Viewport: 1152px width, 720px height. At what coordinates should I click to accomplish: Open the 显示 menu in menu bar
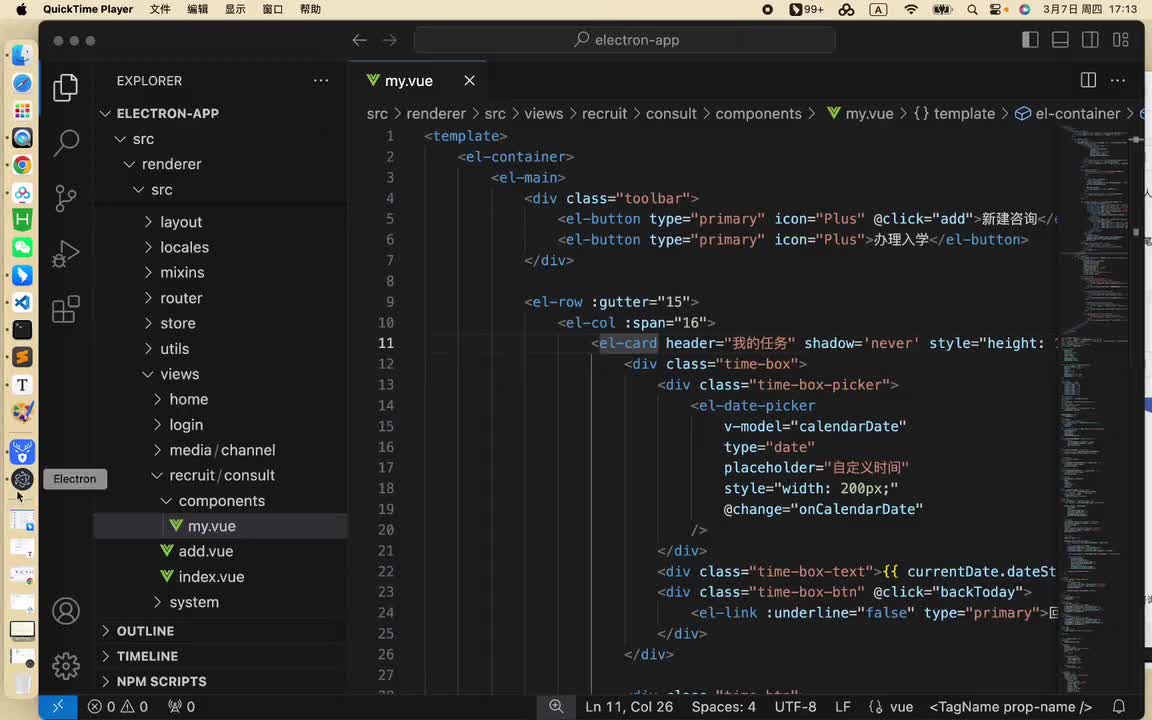pyautogui.click(x=235, y=10)
